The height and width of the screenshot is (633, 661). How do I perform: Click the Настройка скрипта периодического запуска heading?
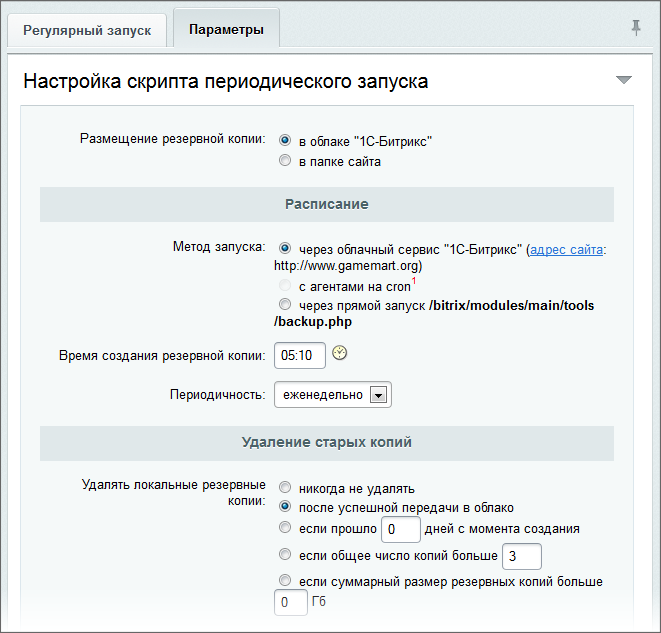226,81
